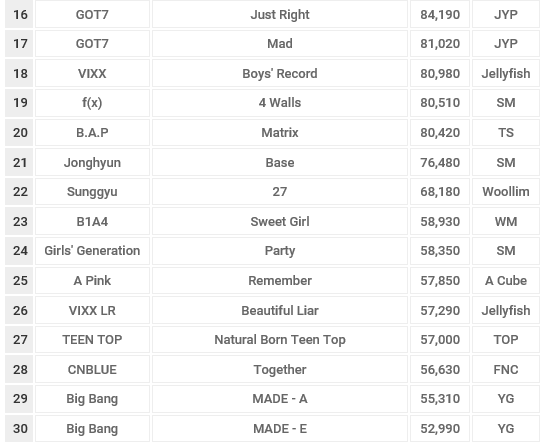
Task: Select the Woollim label cell
Action: click(x=506, y=191)
